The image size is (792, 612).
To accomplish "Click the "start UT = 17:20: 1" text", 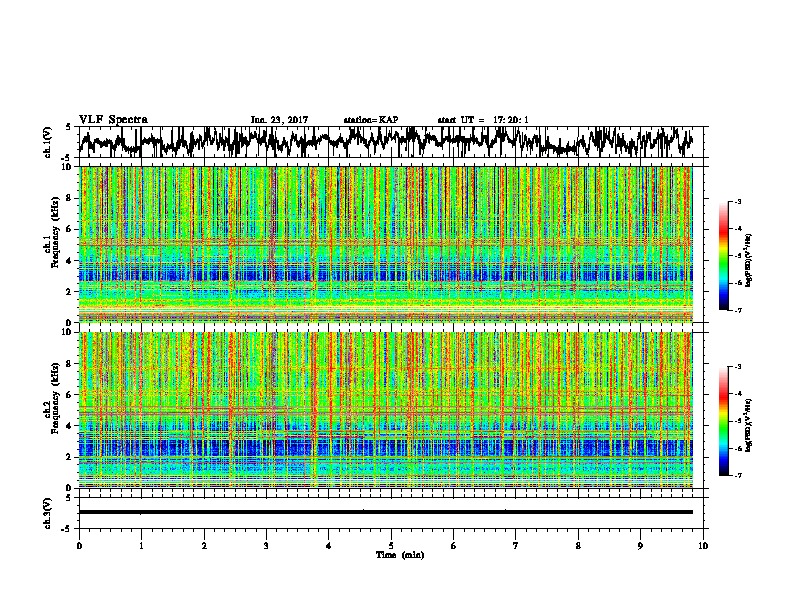I will point(483,120).
